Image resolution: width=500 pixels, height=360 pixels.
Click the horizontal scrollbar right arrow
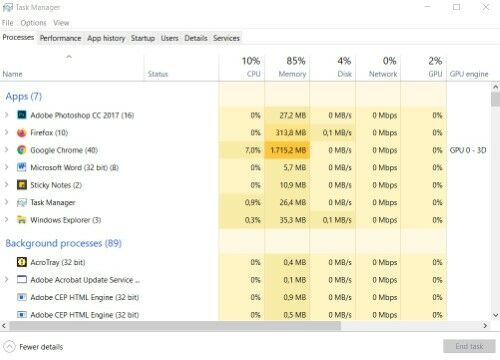coord(485,326)
